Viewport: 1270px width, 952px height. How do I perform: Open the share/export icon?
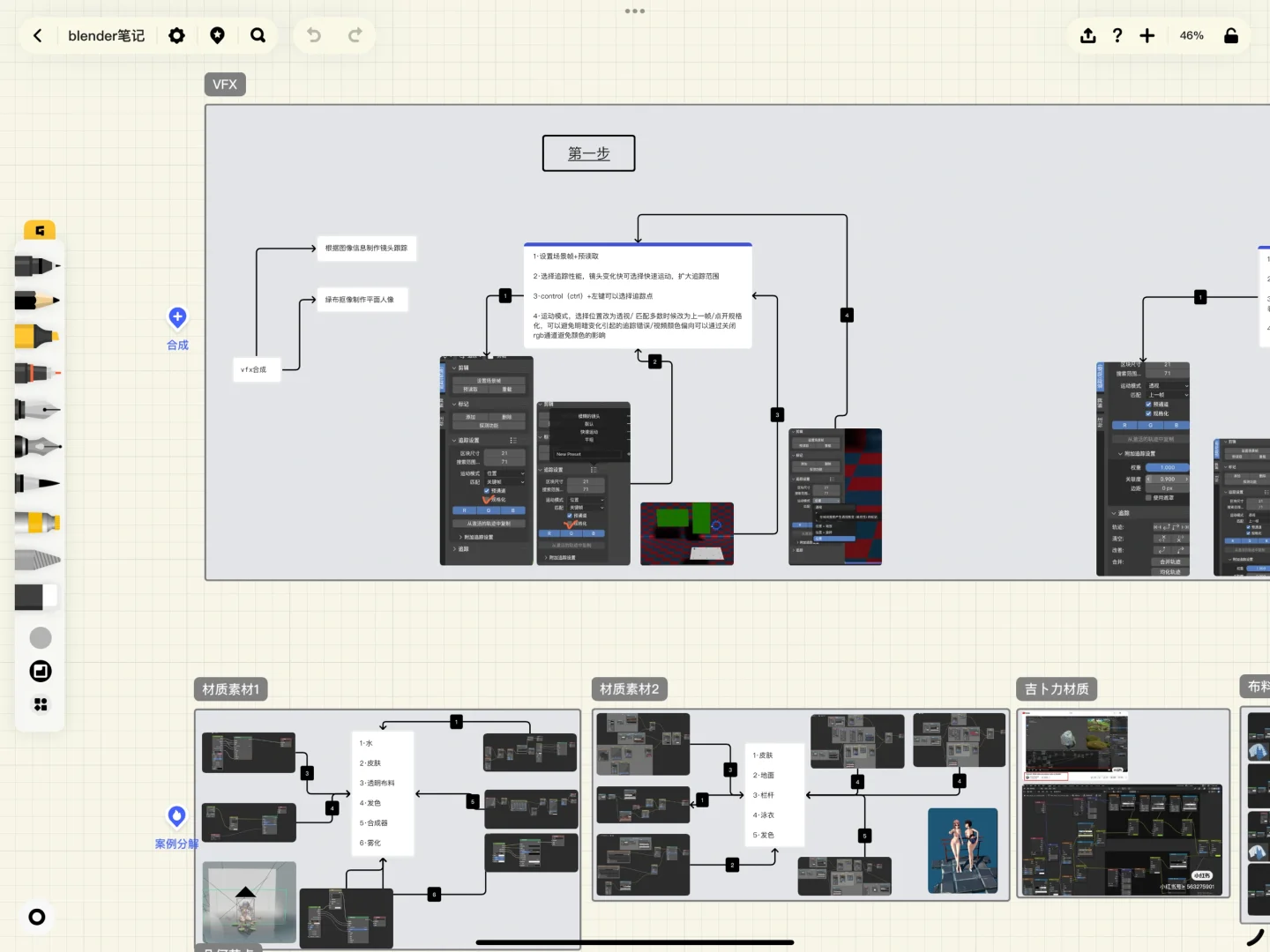[x=1088, y=35]
